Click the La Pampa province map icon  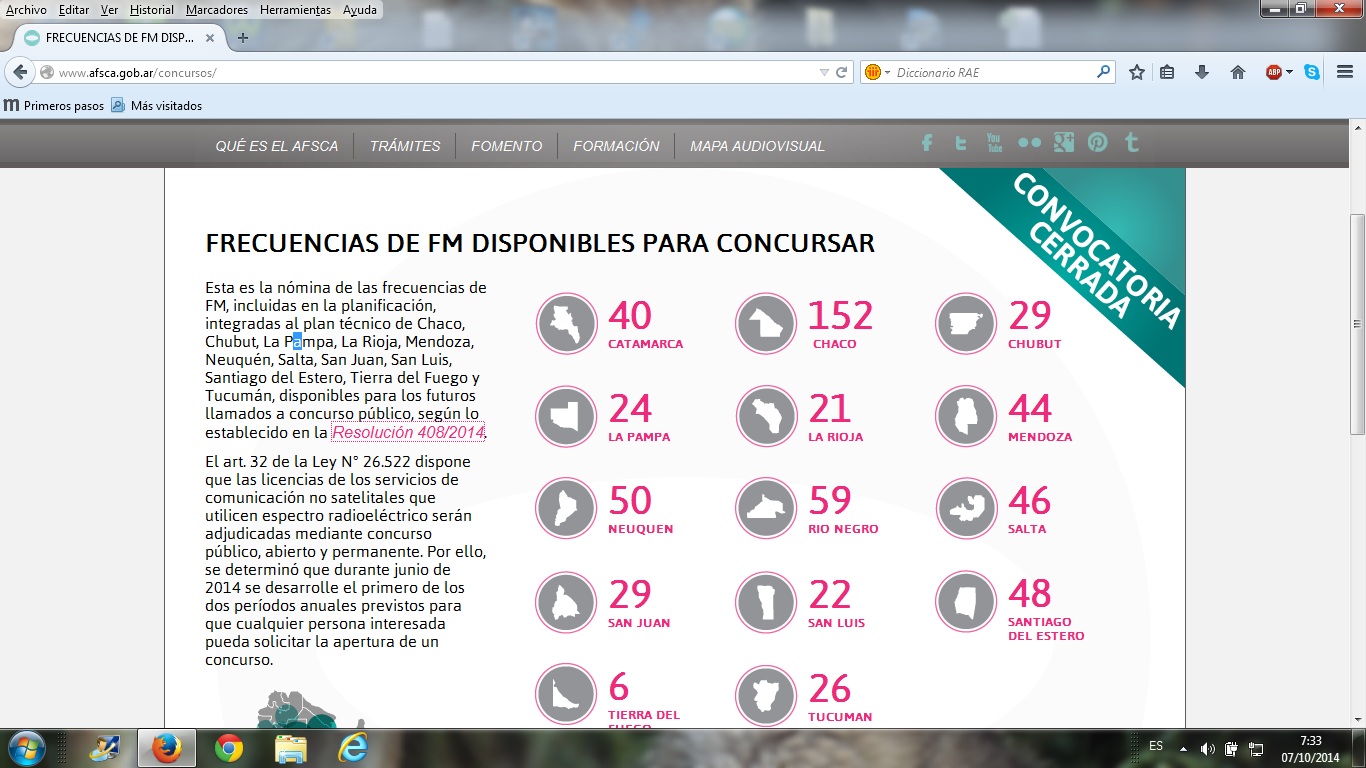coord(566,416)
